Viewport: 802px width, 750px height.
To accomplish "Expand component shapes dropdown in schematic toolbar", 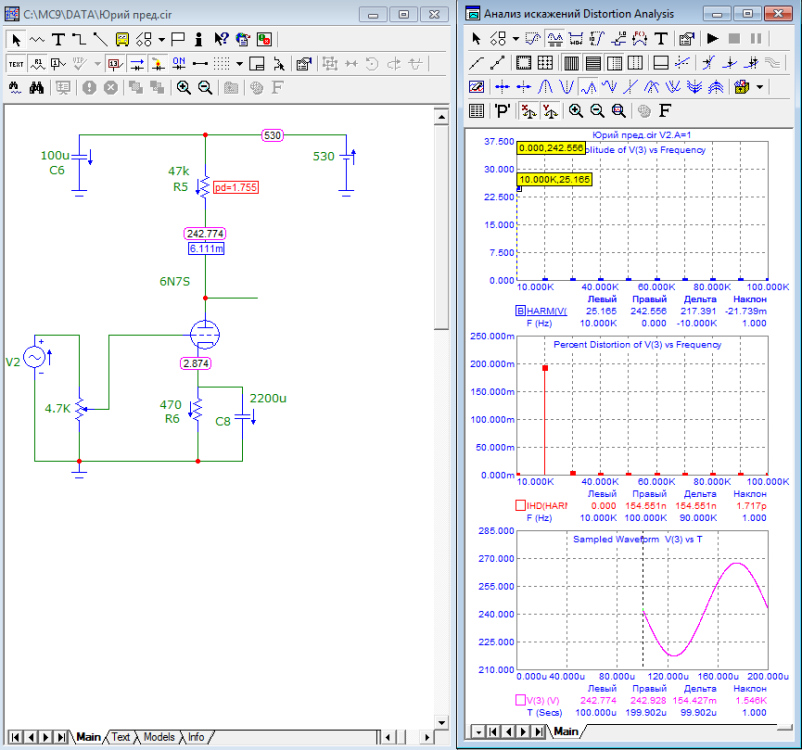I will tap(161, 39).
